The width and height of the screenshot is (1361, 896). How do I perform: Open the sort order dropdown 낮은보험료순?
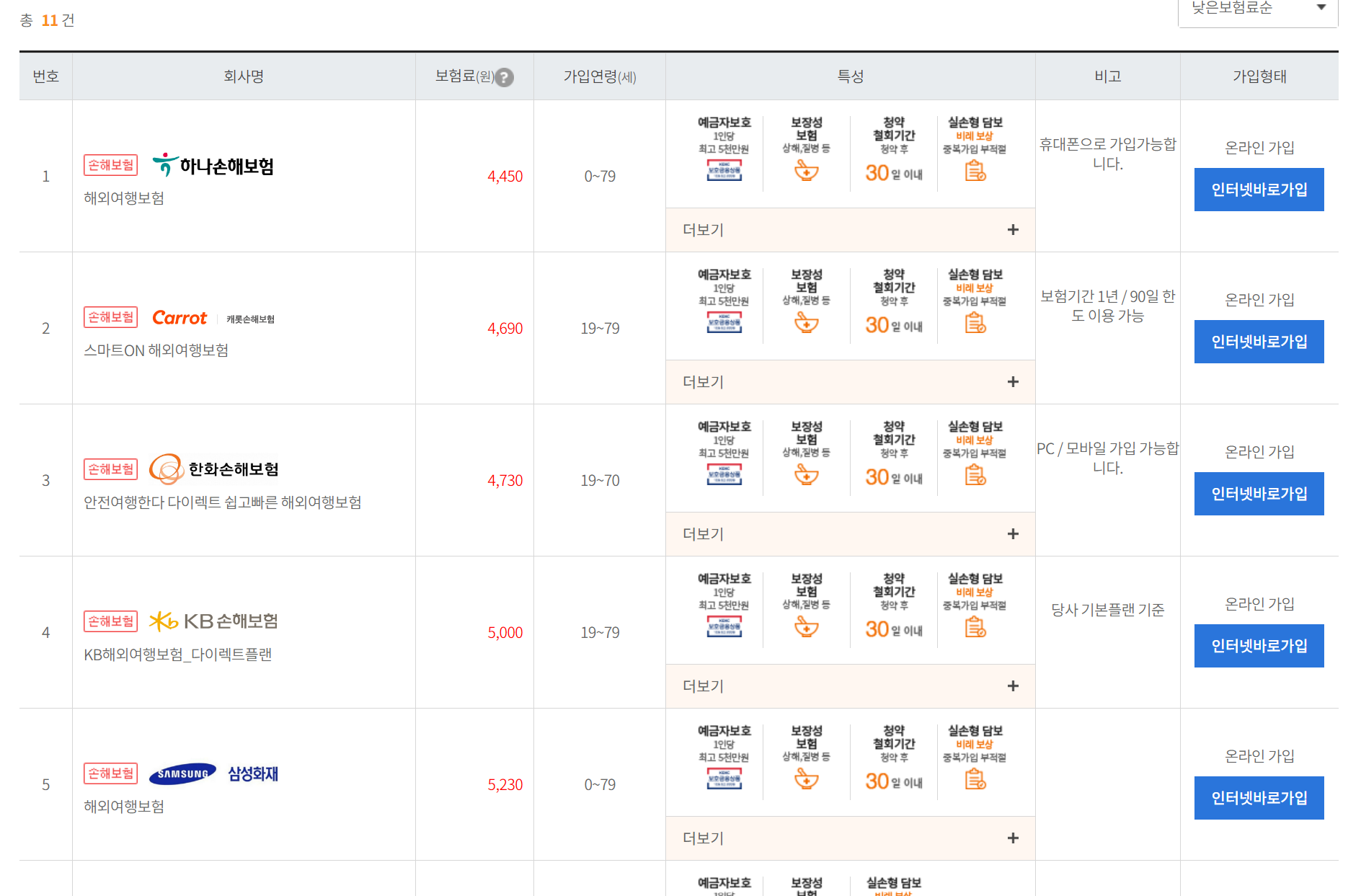[x=1258, y=10]
